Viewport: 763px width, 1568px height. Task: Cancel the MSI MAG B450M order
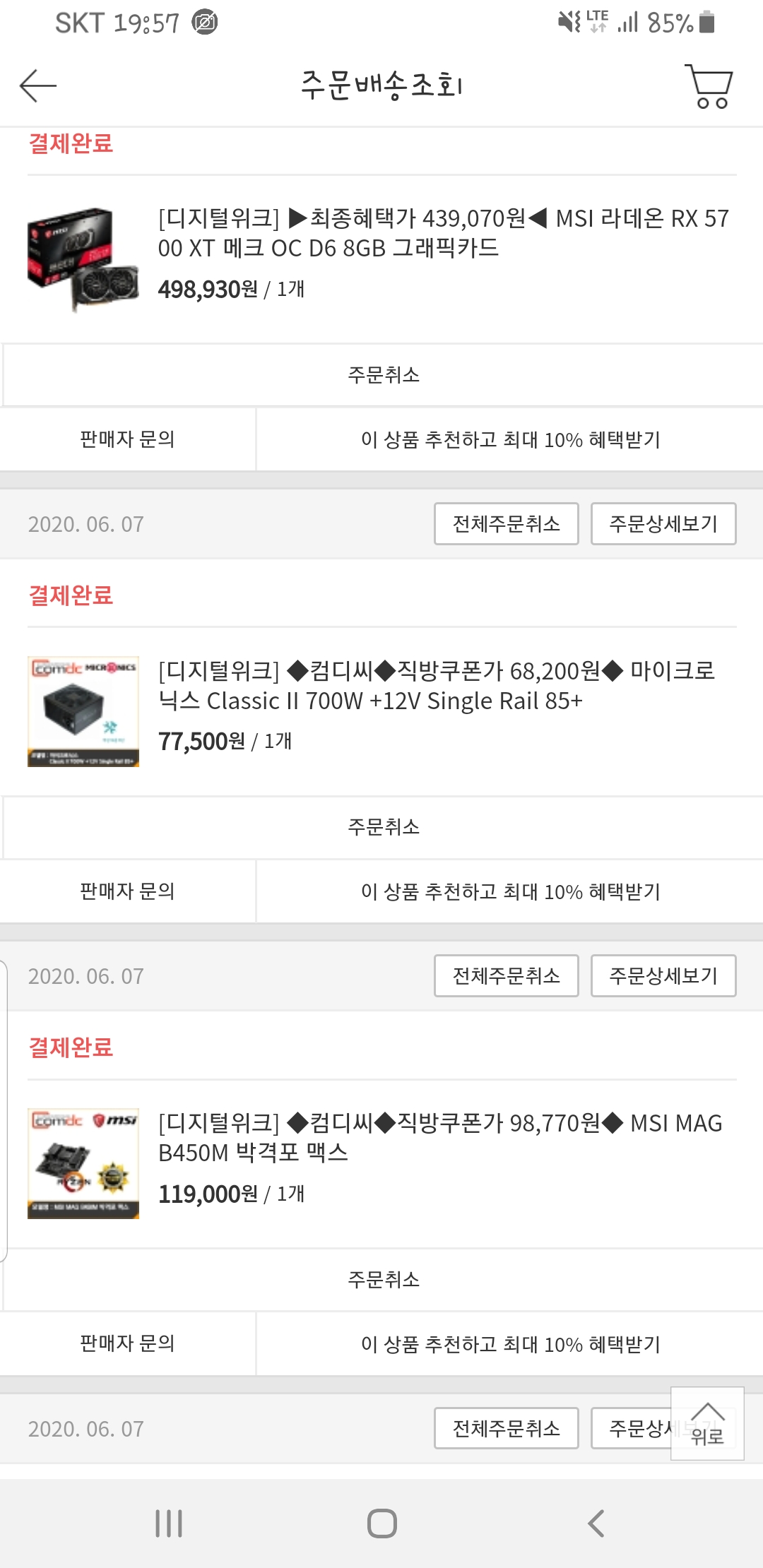383,1280
